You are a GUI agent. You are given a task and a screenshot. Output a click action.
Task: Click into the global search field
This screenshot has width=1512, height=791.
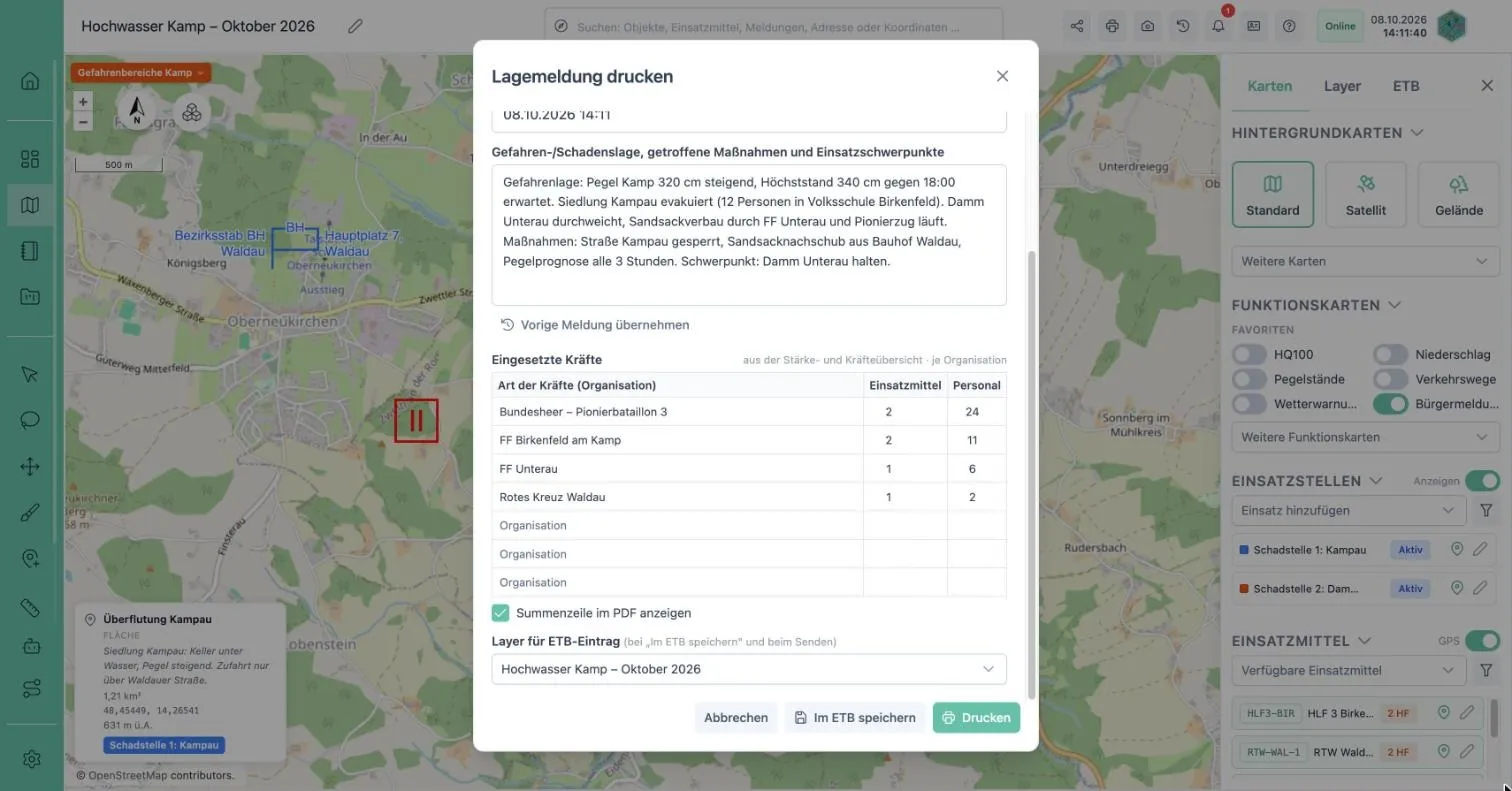pyautogui.click(x=773, y=27)
